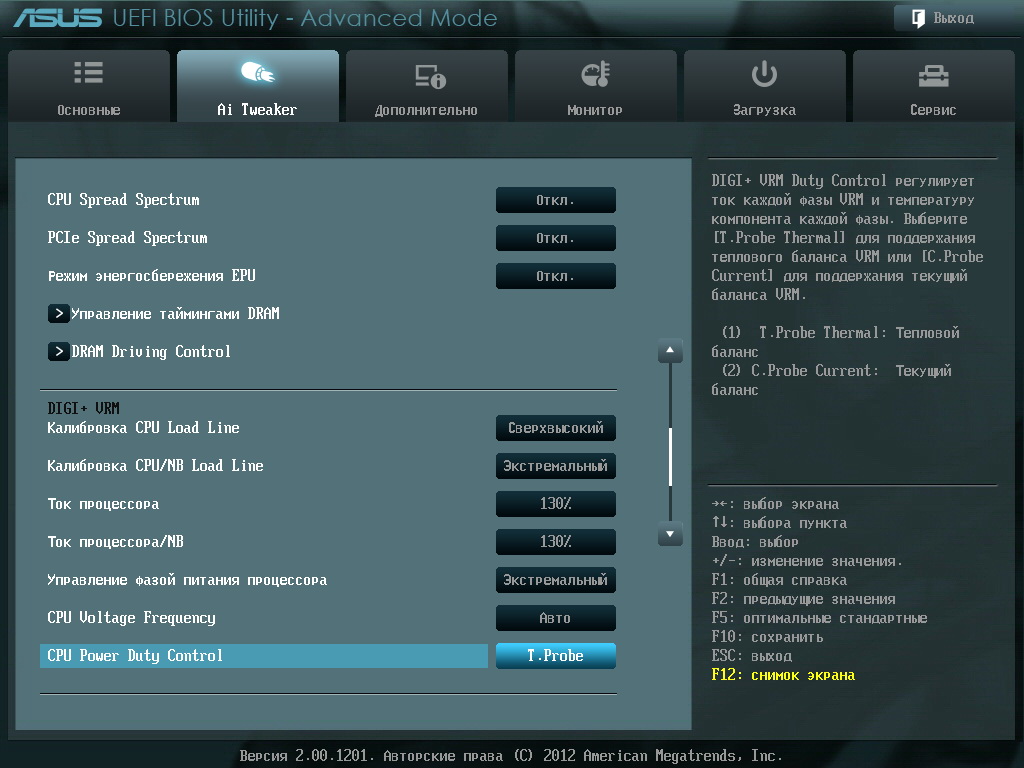Open Калибровка CPU Load Line dropdown
This screenshot has height=768, width=1024.
click(x=555, y=428)
